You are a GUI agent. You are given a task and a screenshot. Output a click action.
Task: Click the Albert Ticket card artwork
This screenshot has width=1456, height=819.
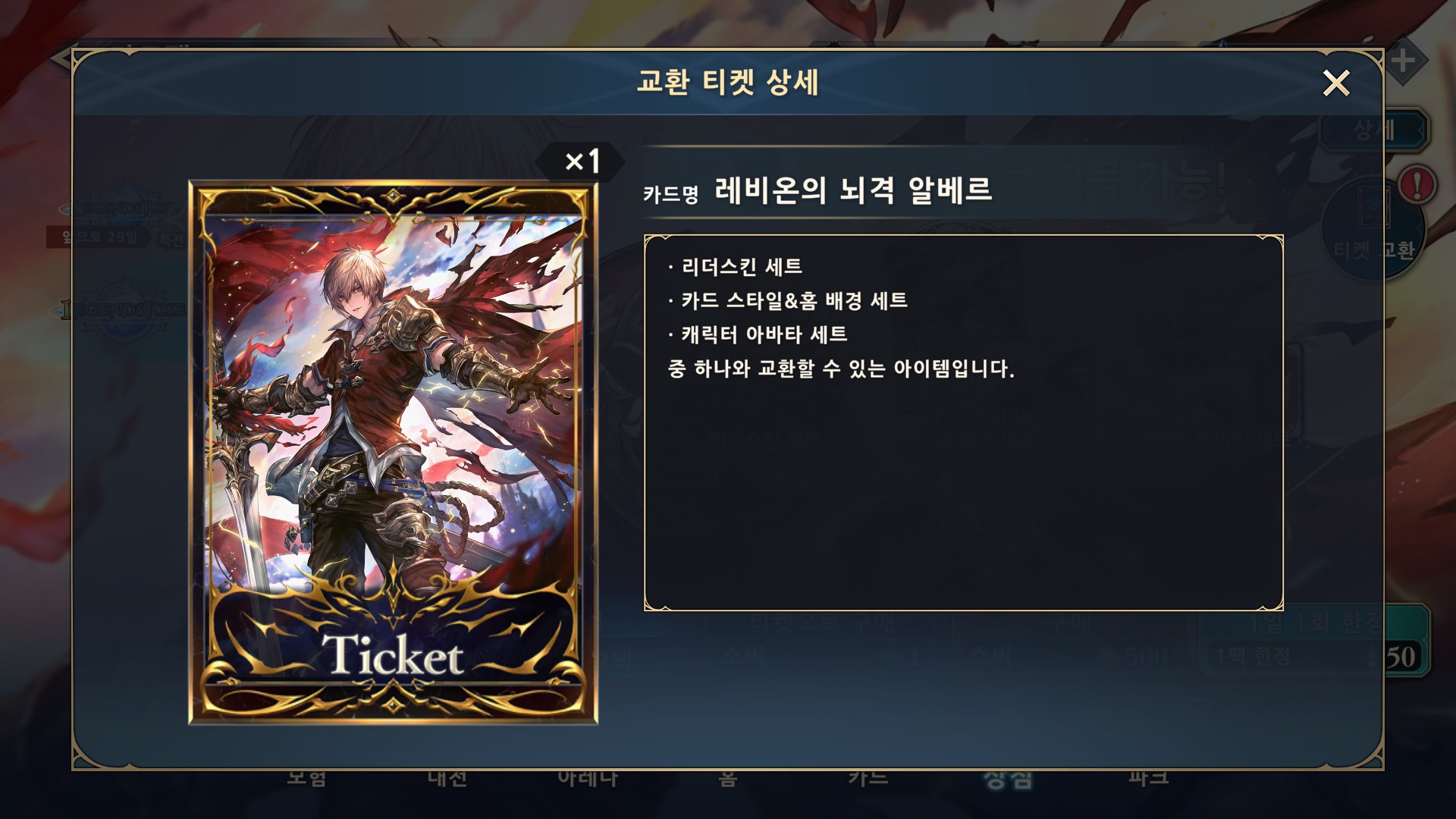click(x=394, y=453)
